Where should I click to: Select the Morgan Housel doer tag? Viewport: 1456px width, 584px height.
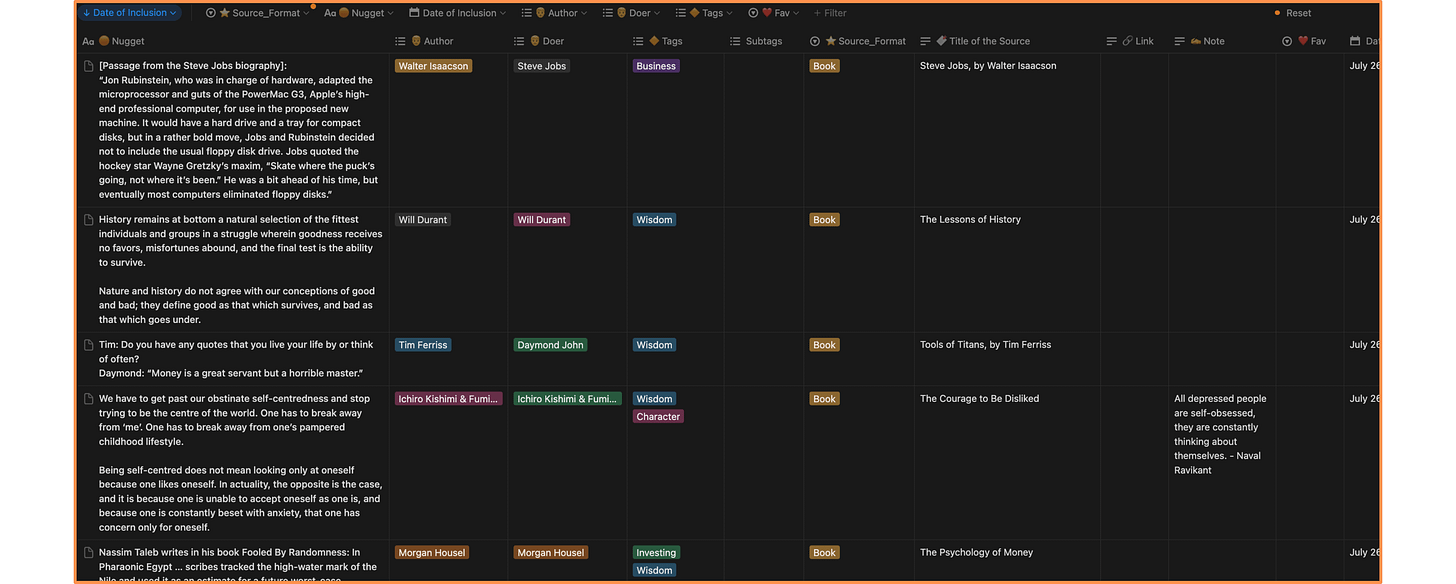click(551, 553)
